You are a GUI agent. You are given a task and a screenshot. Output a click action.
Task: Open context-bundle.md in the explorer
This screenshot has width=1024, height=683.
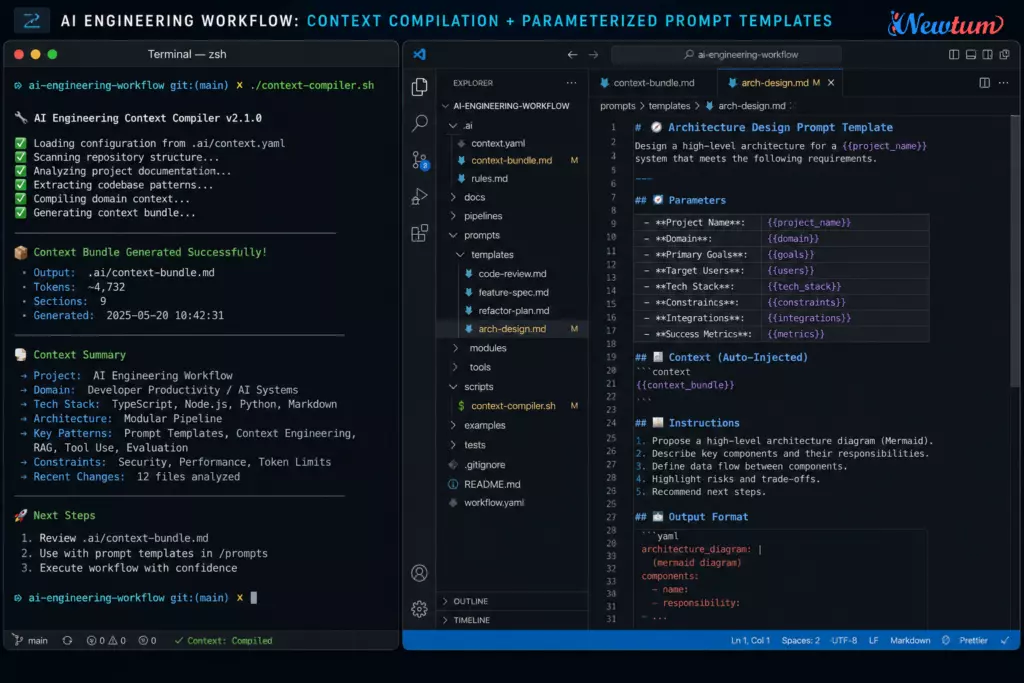[513, 161]
